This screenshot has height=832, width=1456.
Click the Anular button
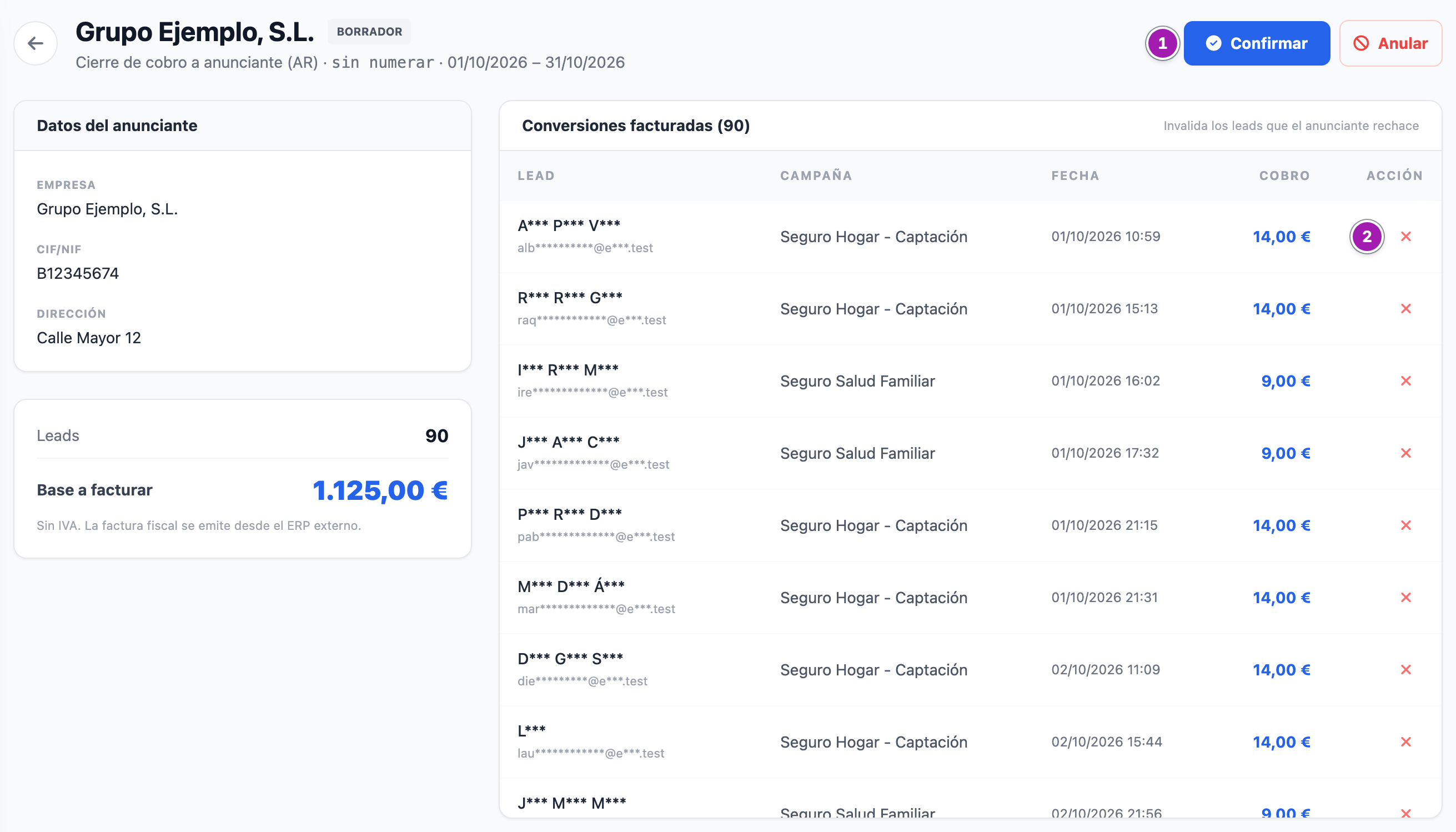1390,43
